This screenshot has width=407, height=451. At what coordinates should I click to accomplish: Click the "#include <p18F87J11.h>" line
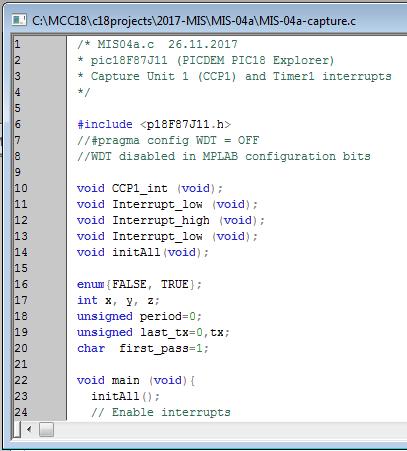pyautogui.click(x=154, y=124)
